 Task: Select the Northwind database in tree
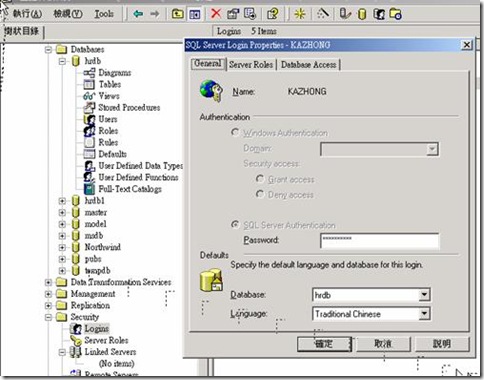click(103, 247)
